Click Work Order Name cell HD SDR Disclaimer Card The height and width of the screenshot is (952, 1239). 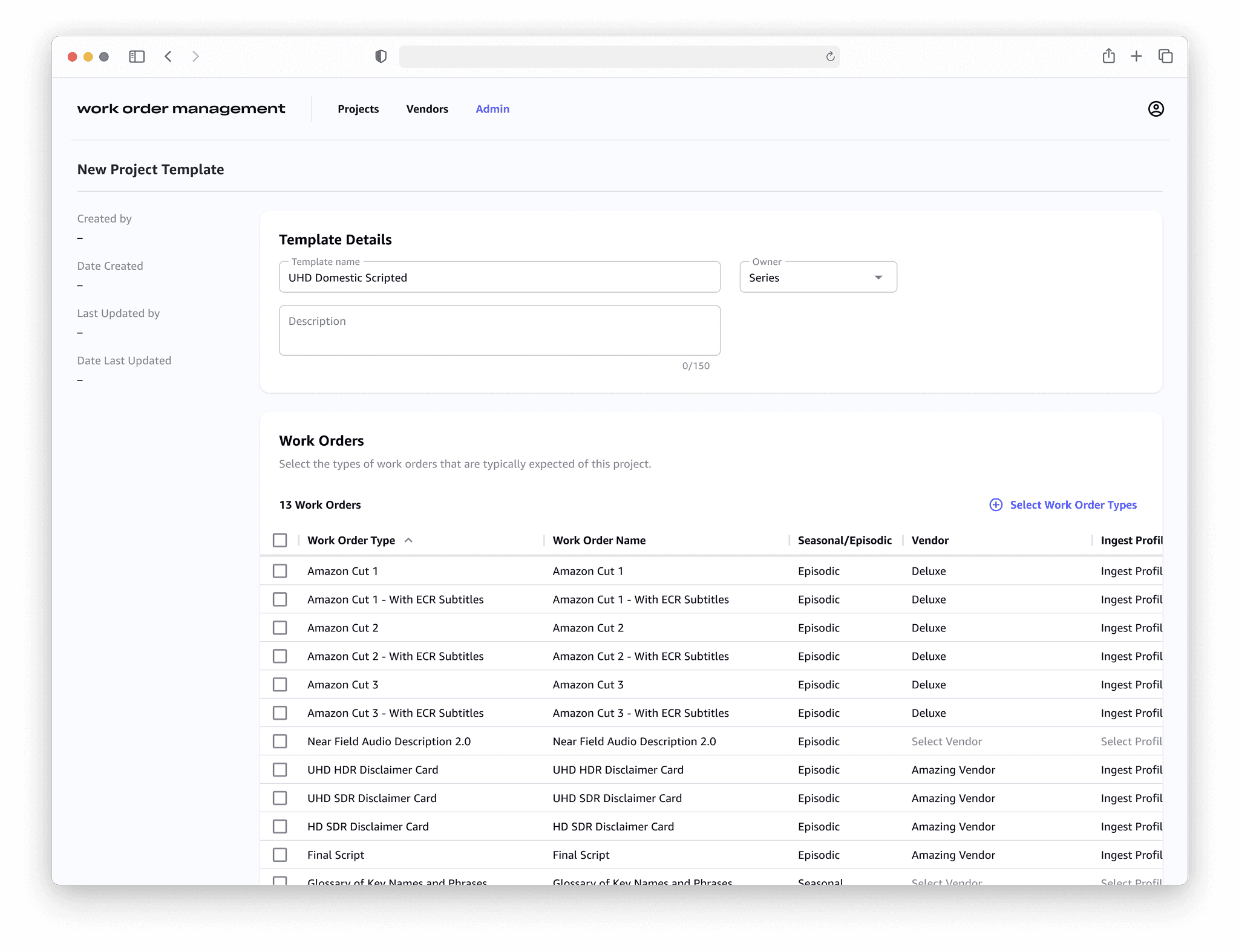613,827
